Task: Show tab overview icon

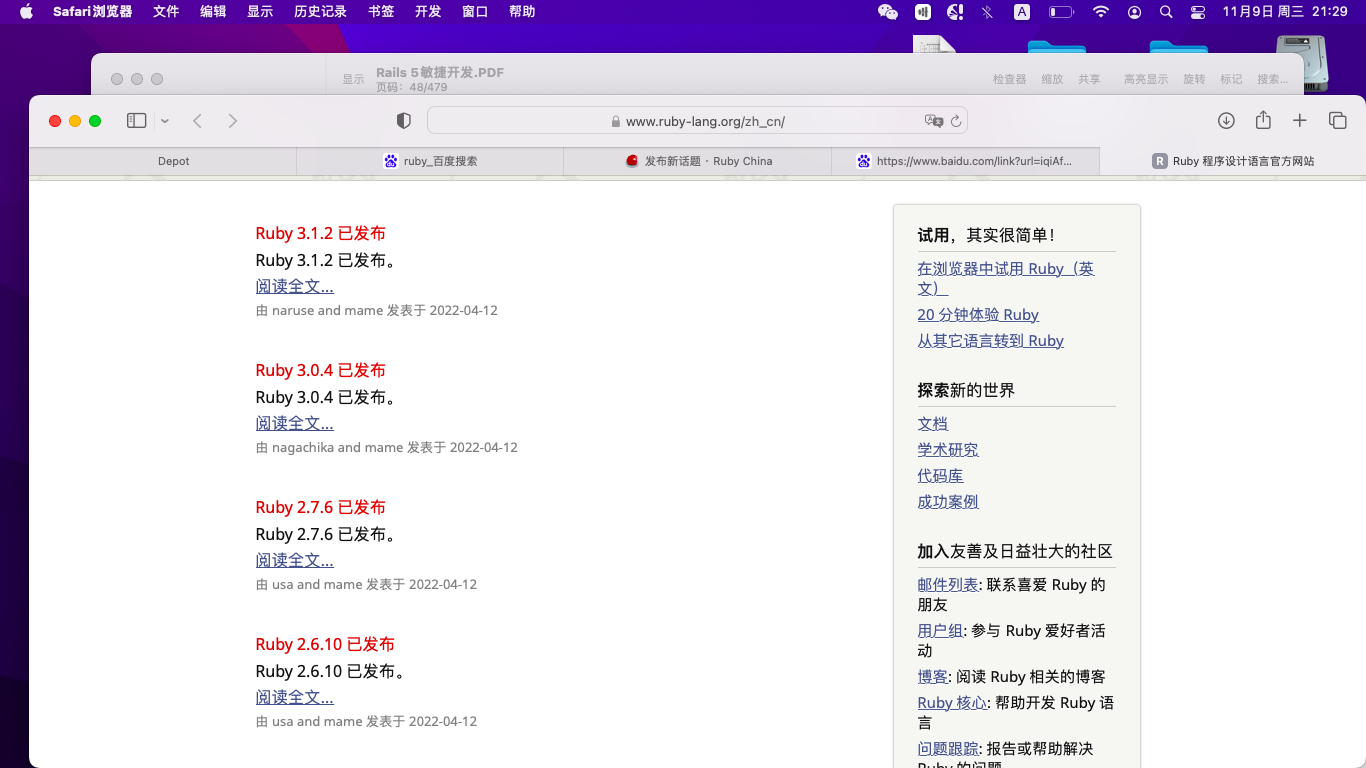Action: [1338, 121]
